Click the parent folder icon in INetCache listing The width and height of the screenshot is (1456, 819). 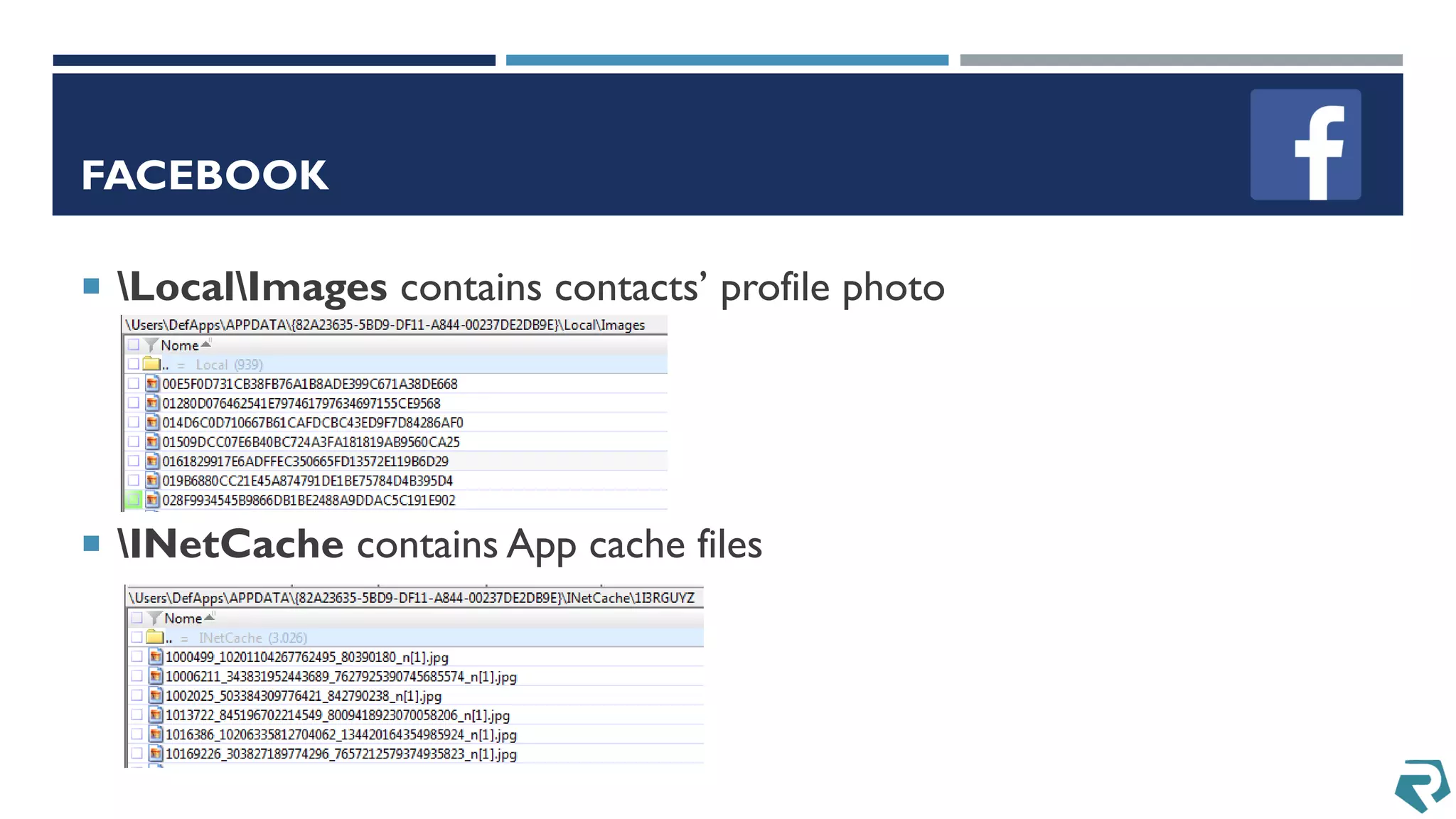155,637
